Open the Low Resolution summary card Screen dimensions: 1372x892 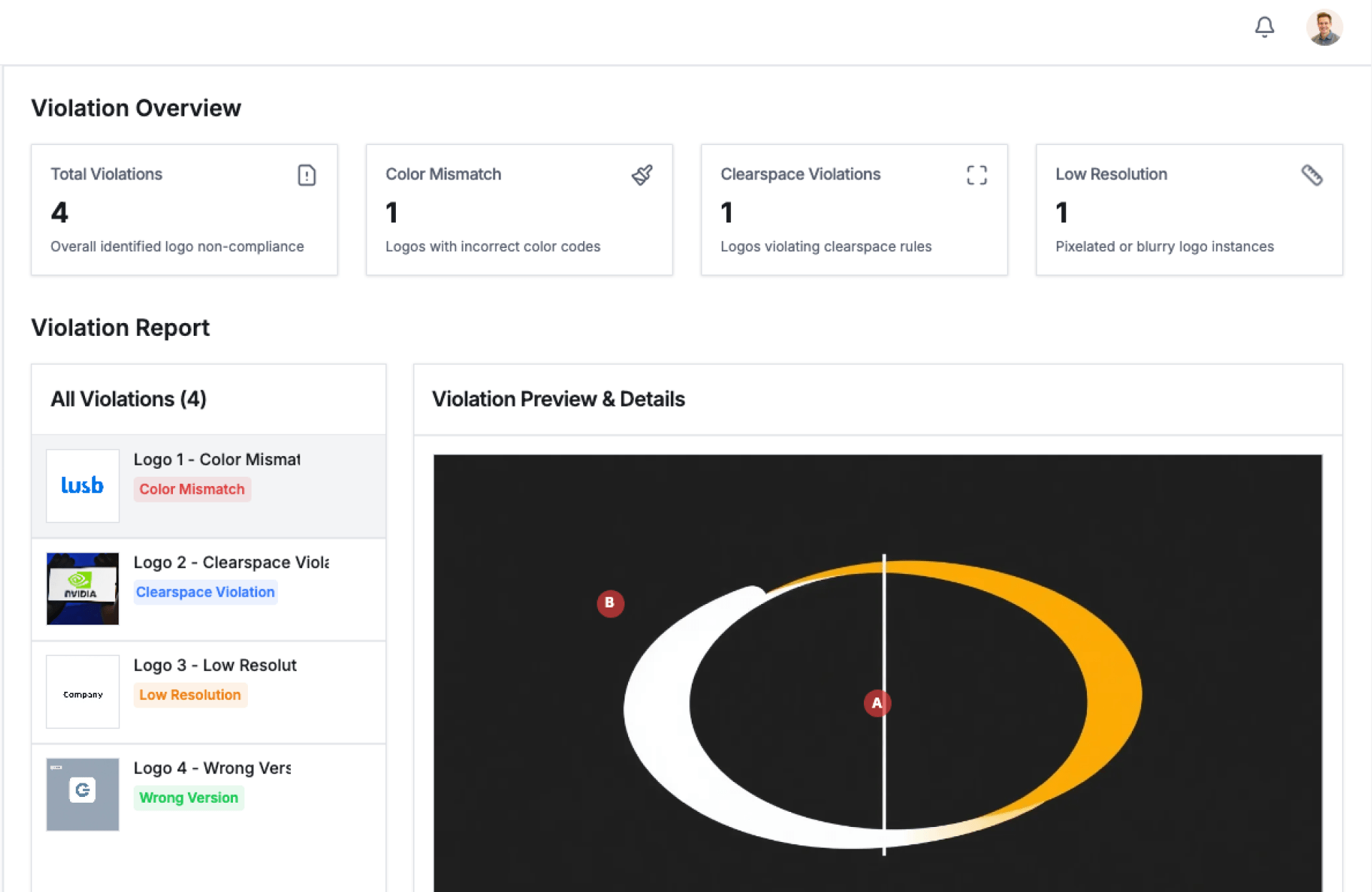tap(1188, 210)
